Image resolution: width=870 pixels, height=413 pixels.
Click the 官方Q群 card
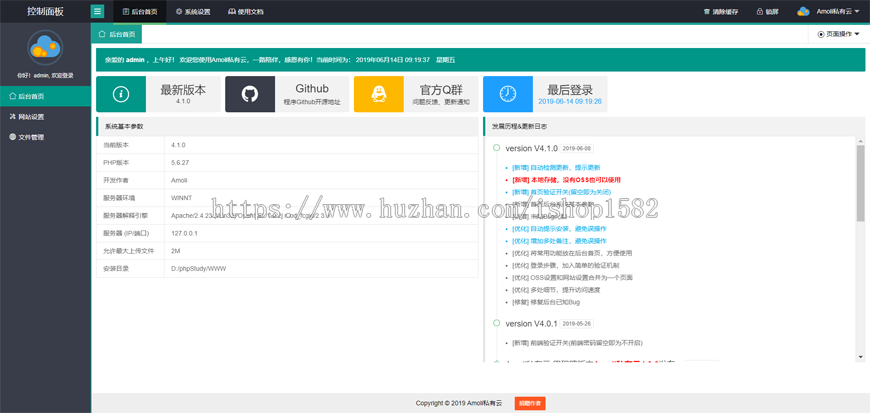tap(416, 94)
